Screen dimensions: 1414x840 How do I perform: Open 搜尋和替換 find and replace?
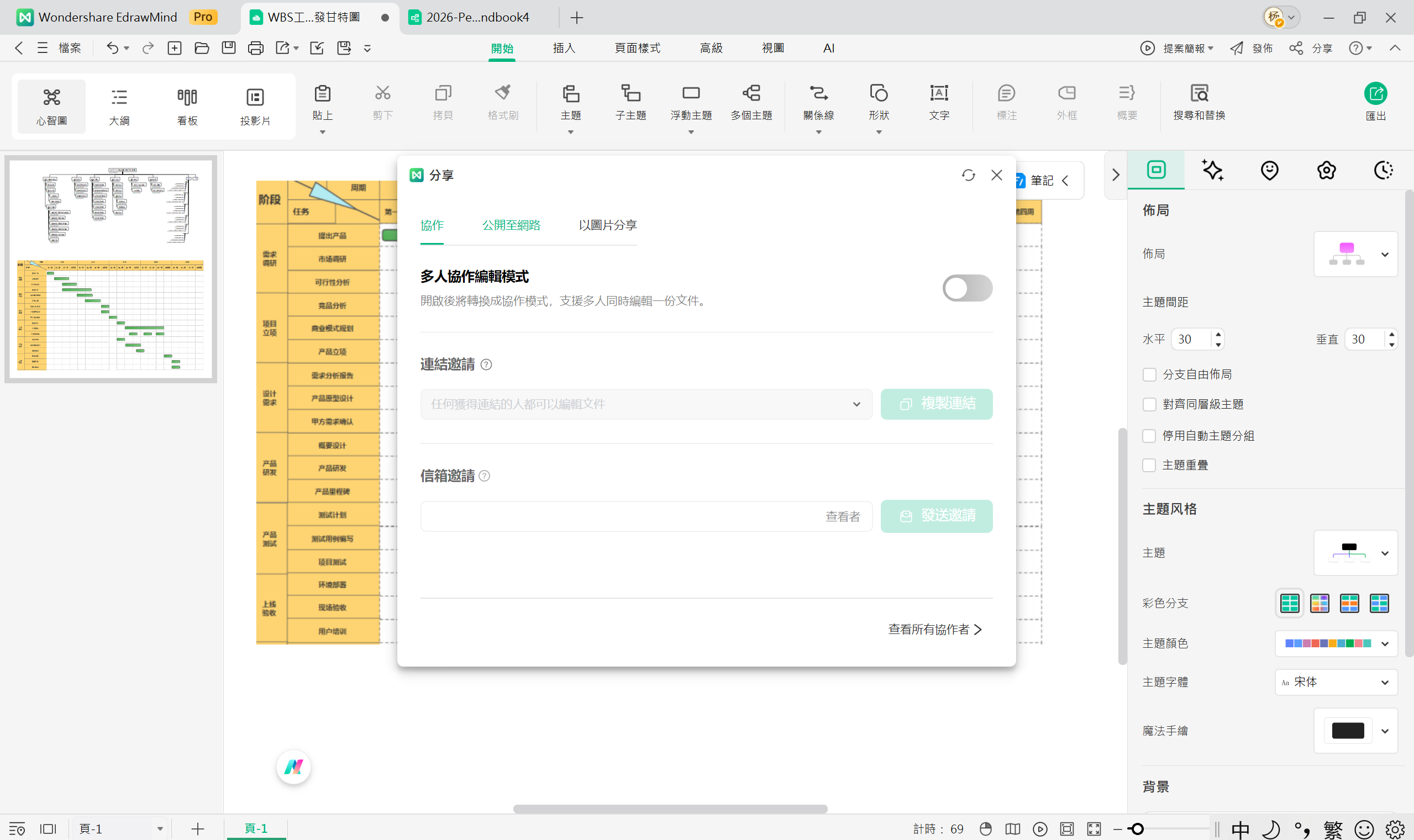(x=1199, y=105)
